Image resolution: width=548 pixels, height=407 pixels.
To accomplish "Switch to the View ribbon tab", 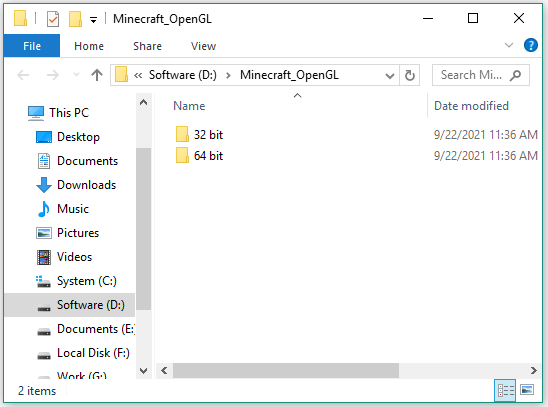I will (x=203, y=46).
